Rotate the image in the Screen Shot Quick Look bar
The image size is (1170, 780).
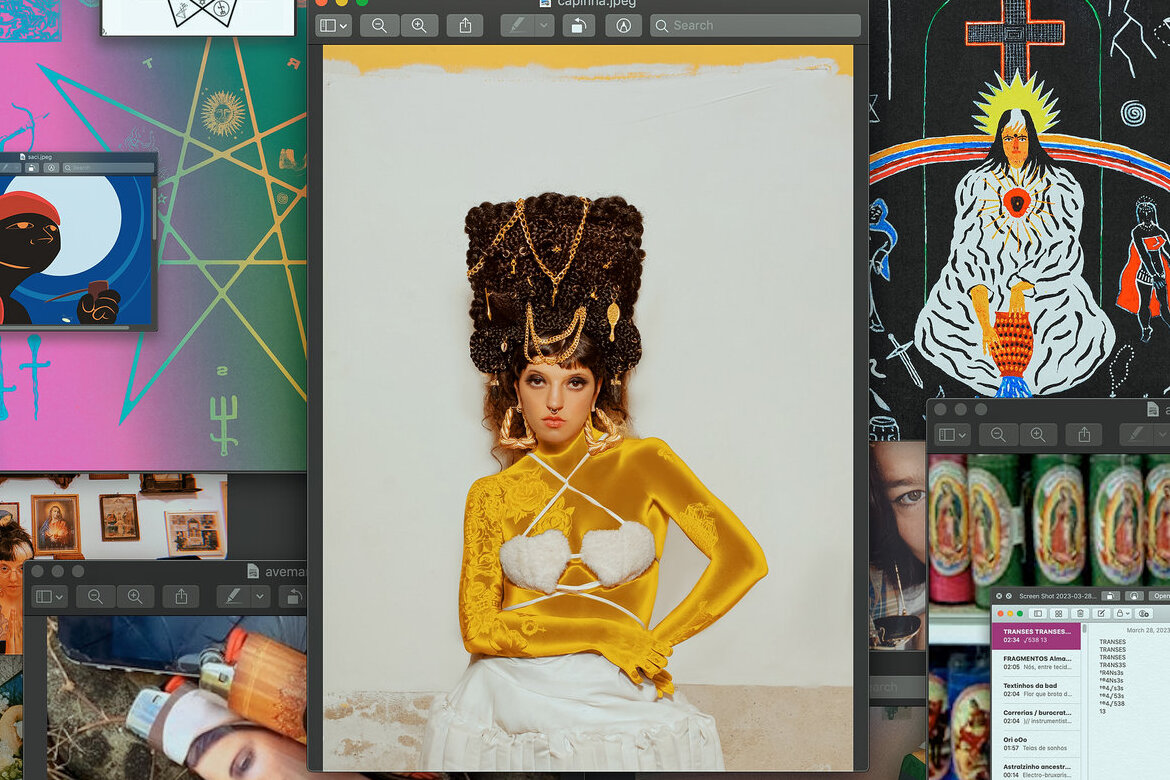click(x=1111, y=596)
